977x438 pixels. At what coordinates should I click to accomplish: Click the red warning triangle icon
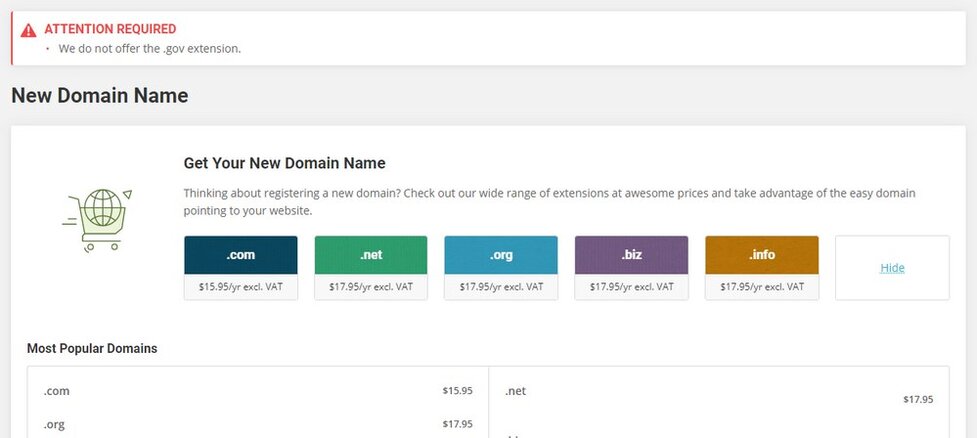[x=28, y=30]
